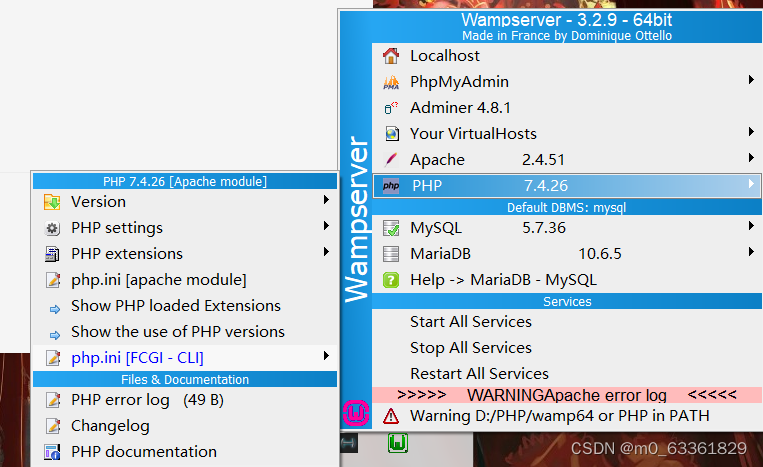The height and width of the screenshot is (467, 763).
Task: Expand the php.ini FCGI - CLI submenu arrow
Action: point(327,356)
